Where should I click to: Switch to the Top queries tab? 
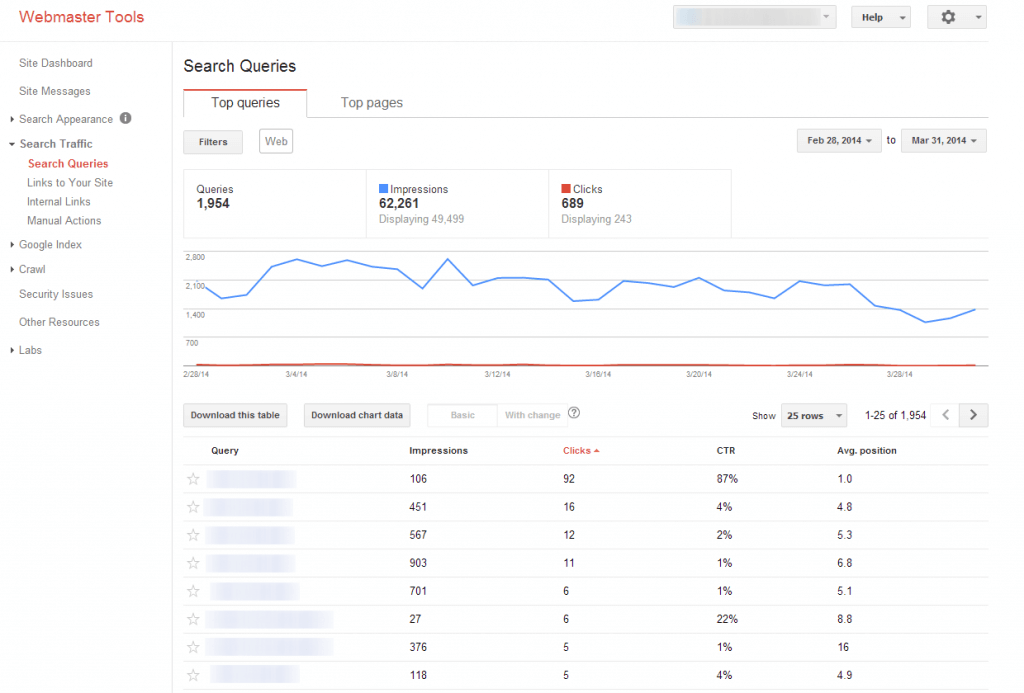(245, 103)
